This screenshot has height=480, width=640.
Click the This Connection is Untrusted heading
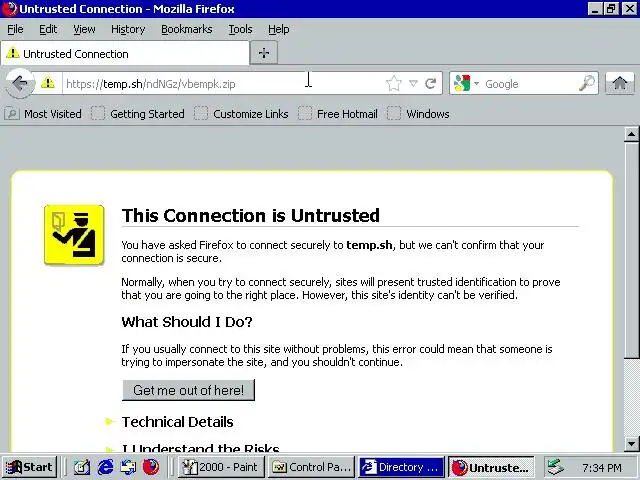tap(251, 216)
